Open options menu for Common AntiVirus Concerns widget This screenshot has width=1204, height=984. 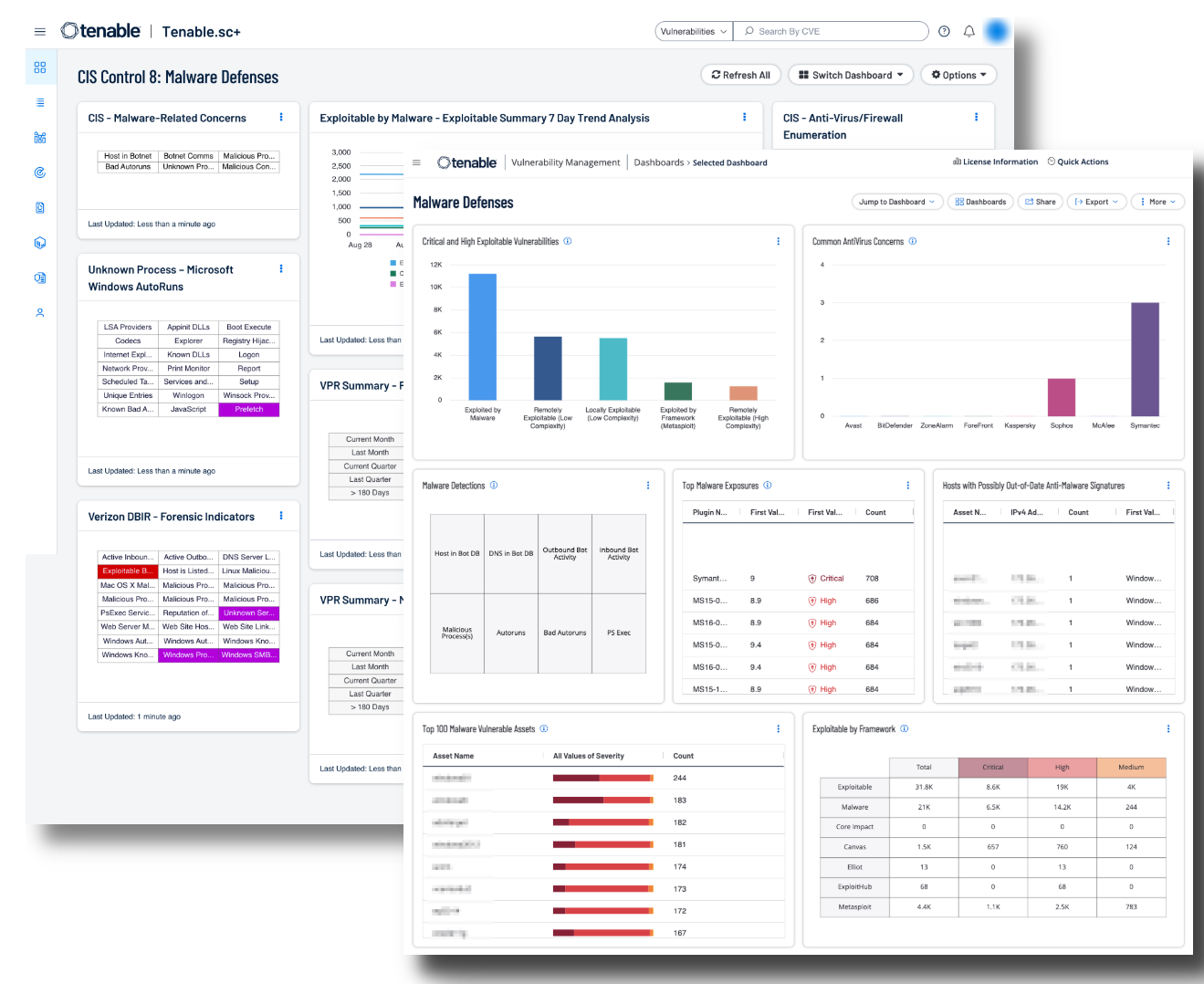point(1168,242)
